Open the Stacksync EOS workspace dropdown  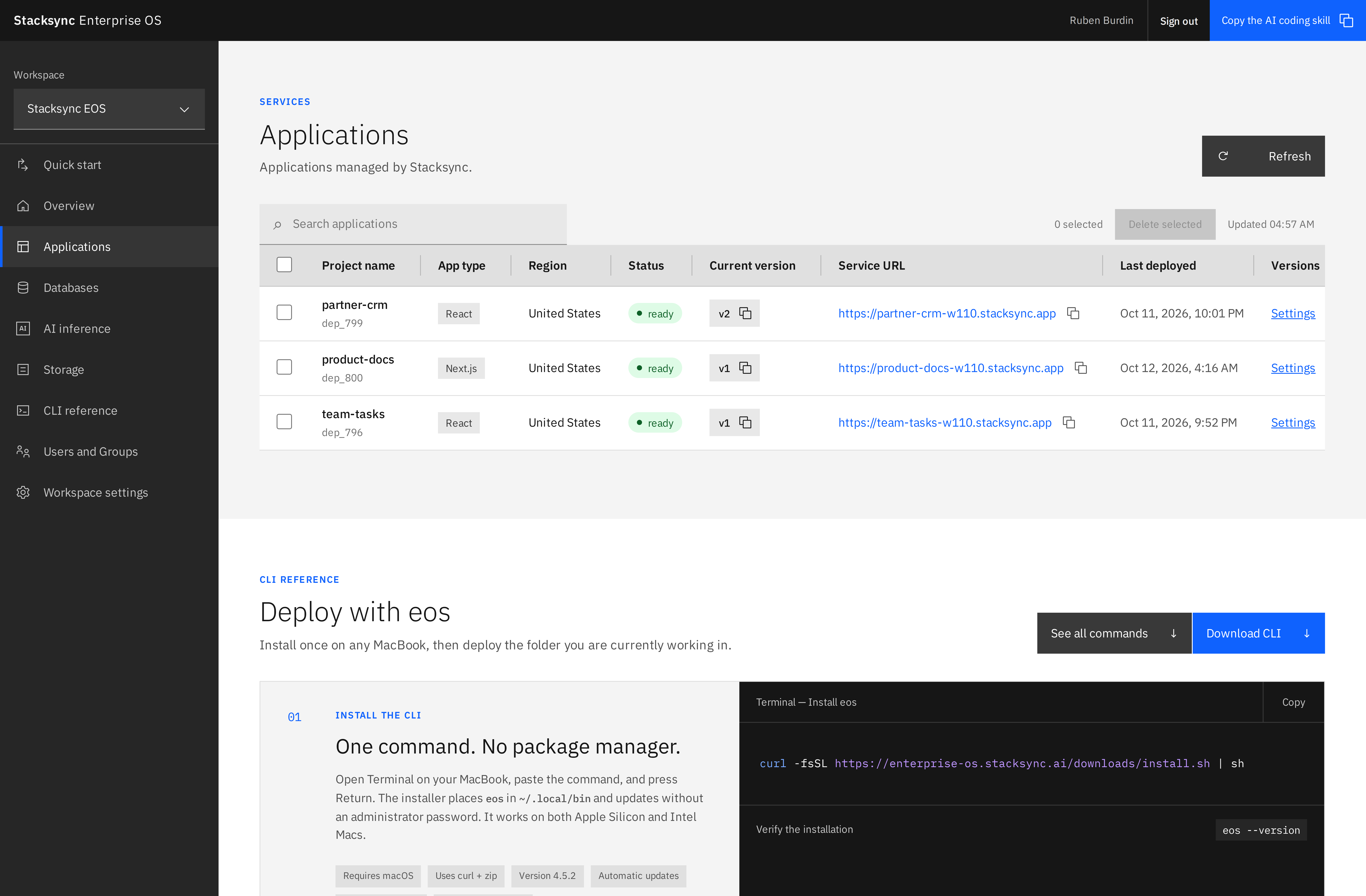tap(109, 109)
